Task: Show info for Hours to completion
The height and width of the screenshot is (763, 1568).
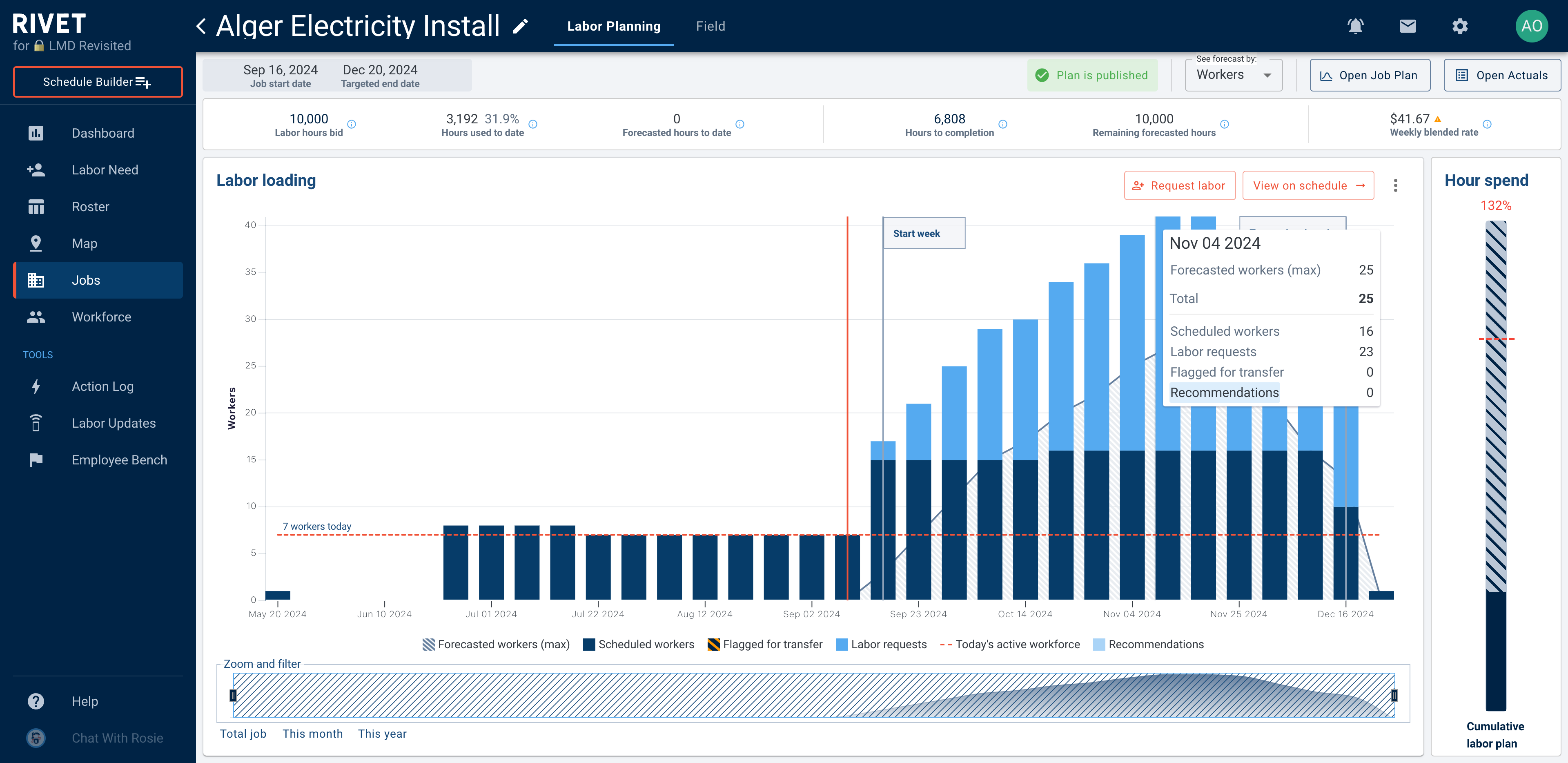Action: (1002, 124)
